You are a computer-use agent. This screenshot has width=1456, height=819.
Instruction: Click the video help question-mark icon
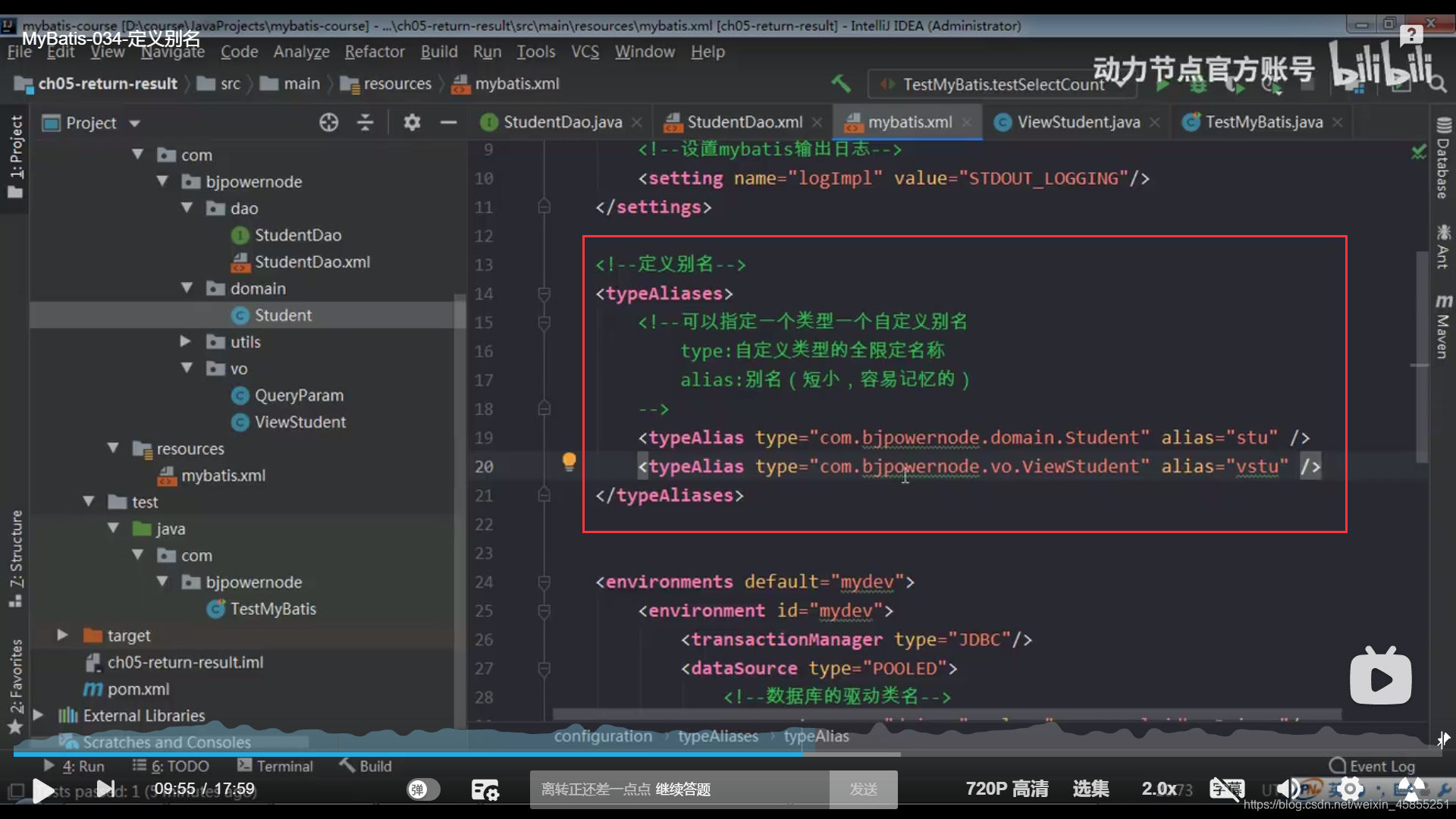coord(1410,34)
